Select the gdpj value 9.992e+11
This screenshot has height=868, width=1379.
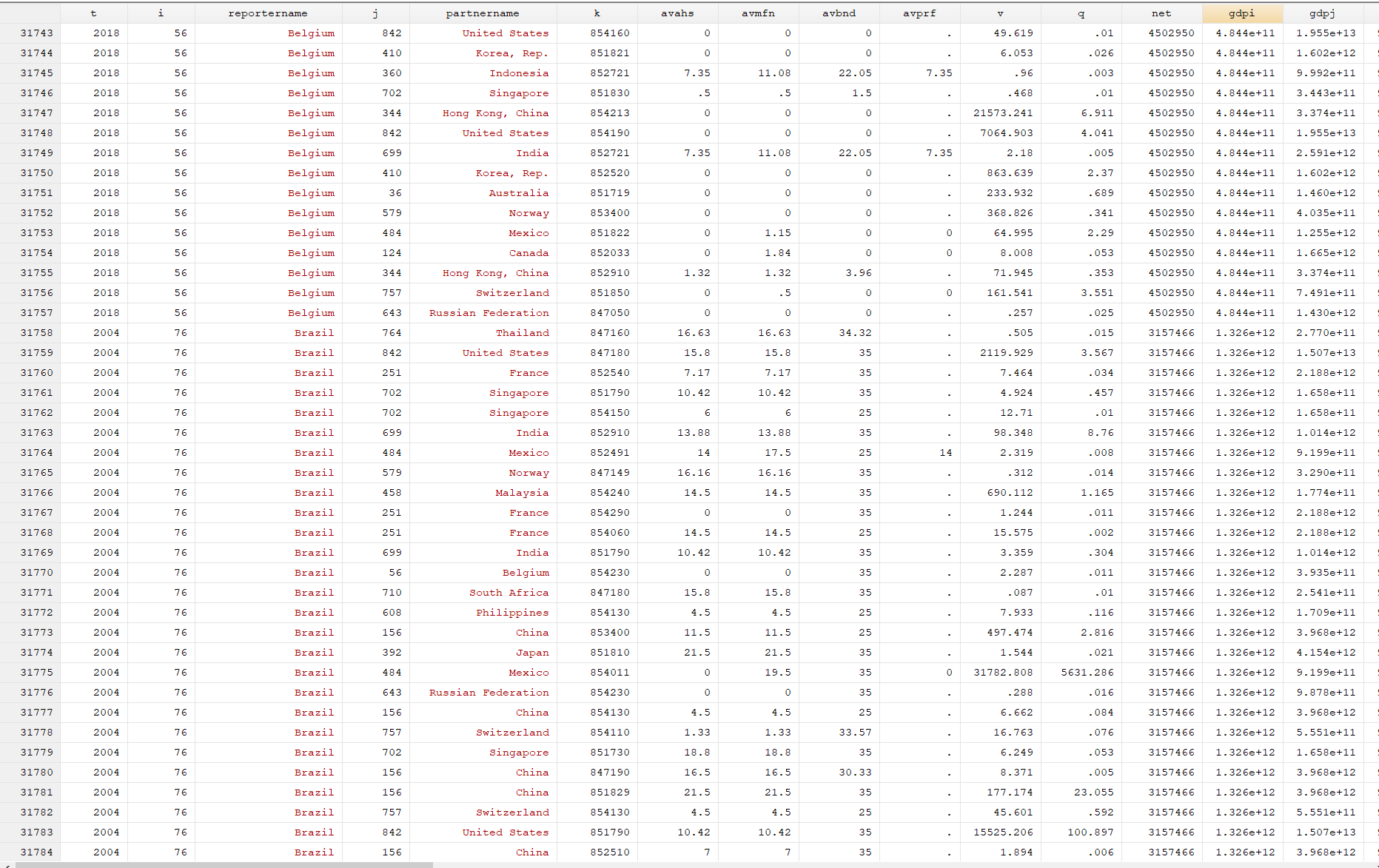1326,73
